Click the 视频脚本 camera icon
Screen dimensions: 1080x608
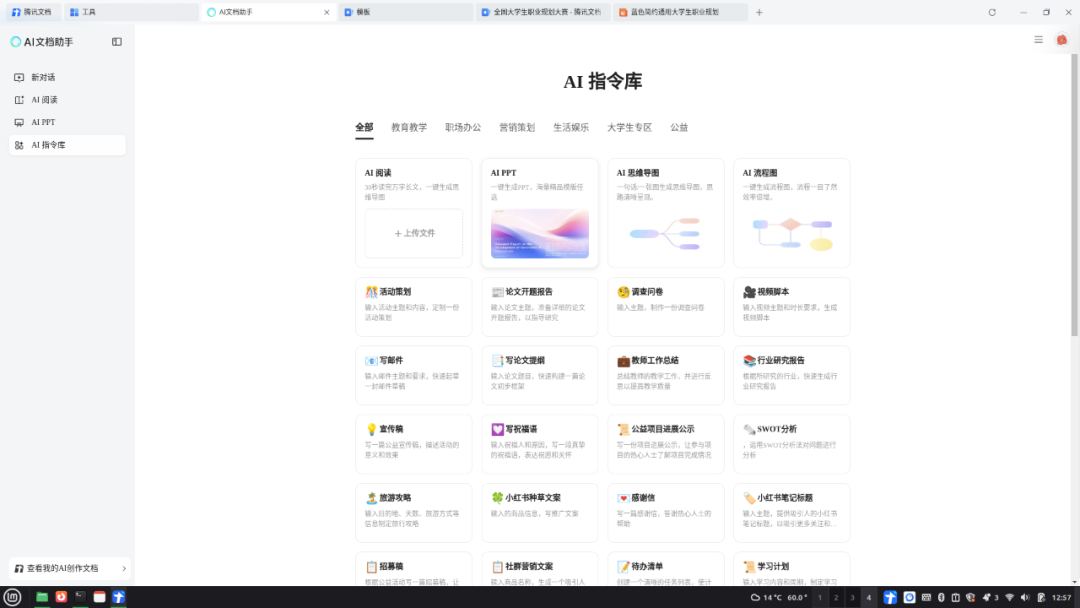coord(749,292)
